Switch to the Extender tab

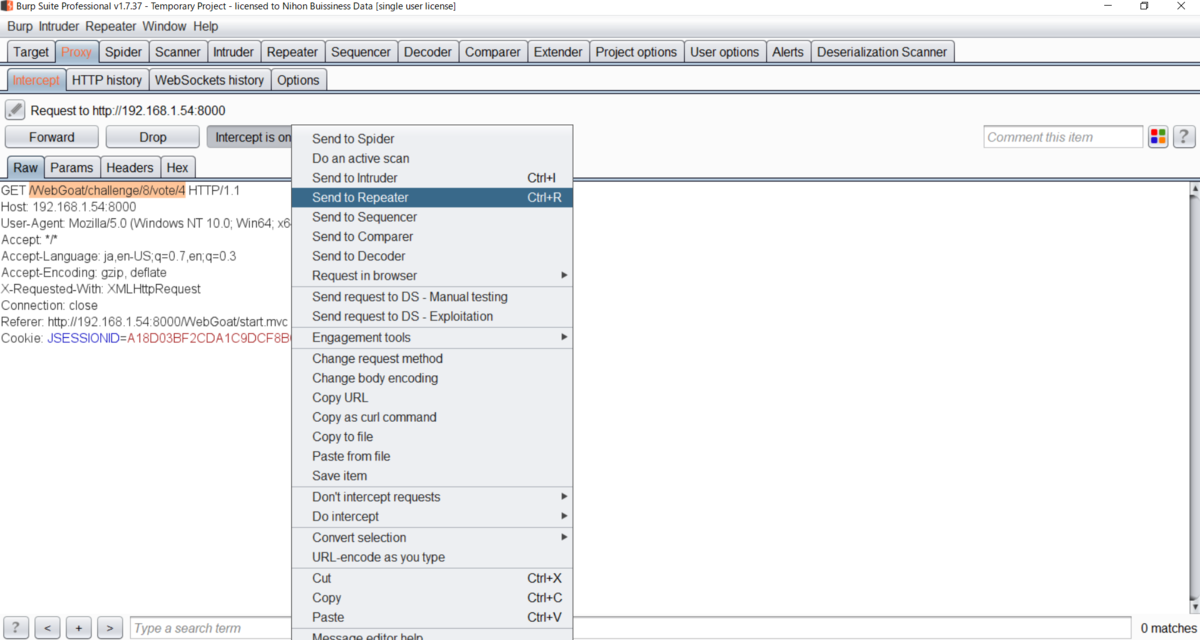(x=558, y=52)
